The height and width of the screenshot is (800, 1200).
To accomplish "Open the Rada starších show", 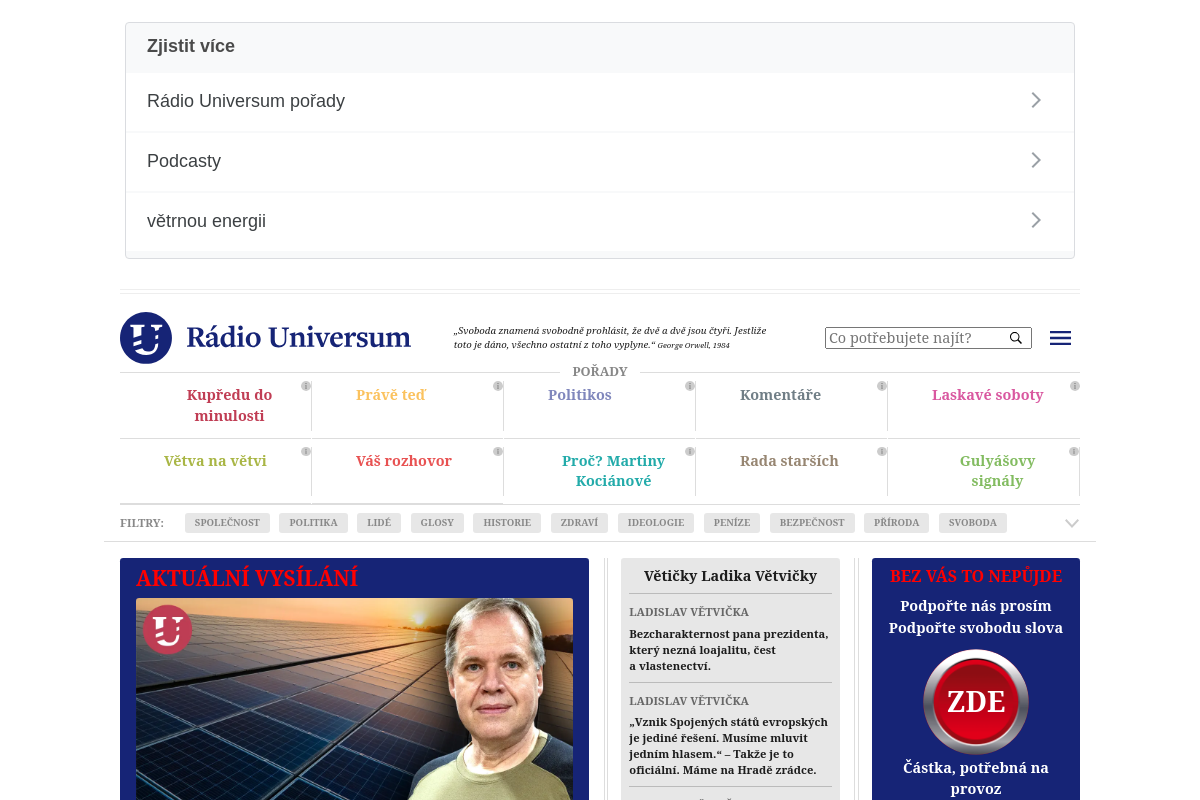I will (x=789, y=461).
